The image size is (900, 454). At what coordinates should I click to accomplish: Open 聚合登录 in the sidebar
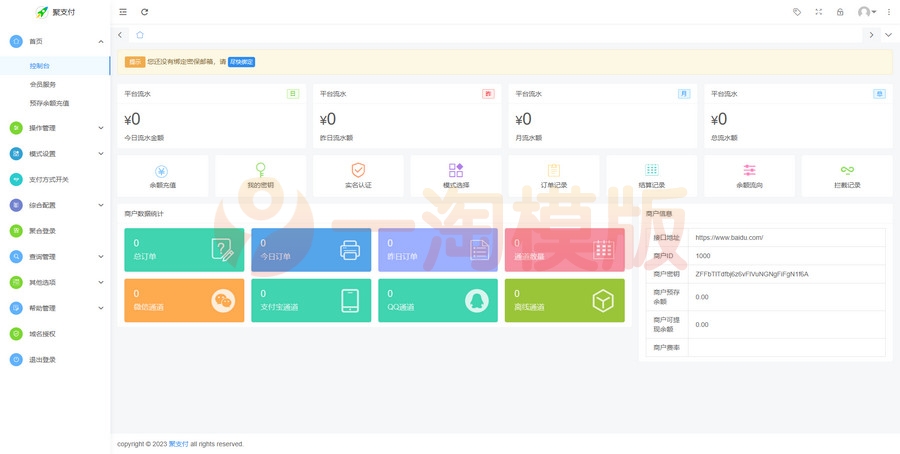(55, 231)
